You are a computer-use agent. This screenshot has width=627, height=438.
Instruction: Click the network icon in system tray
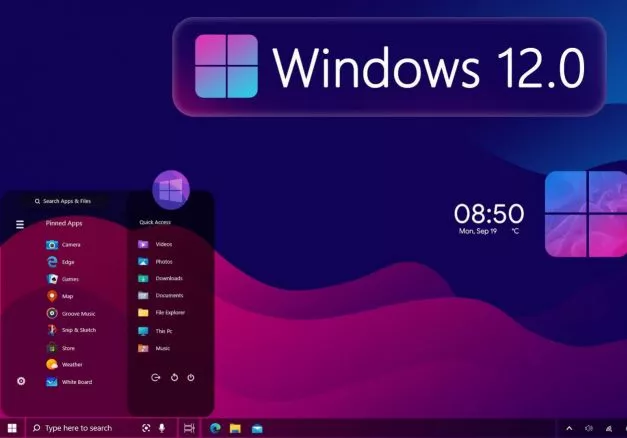pyautogui.click(x=609, y=428)
